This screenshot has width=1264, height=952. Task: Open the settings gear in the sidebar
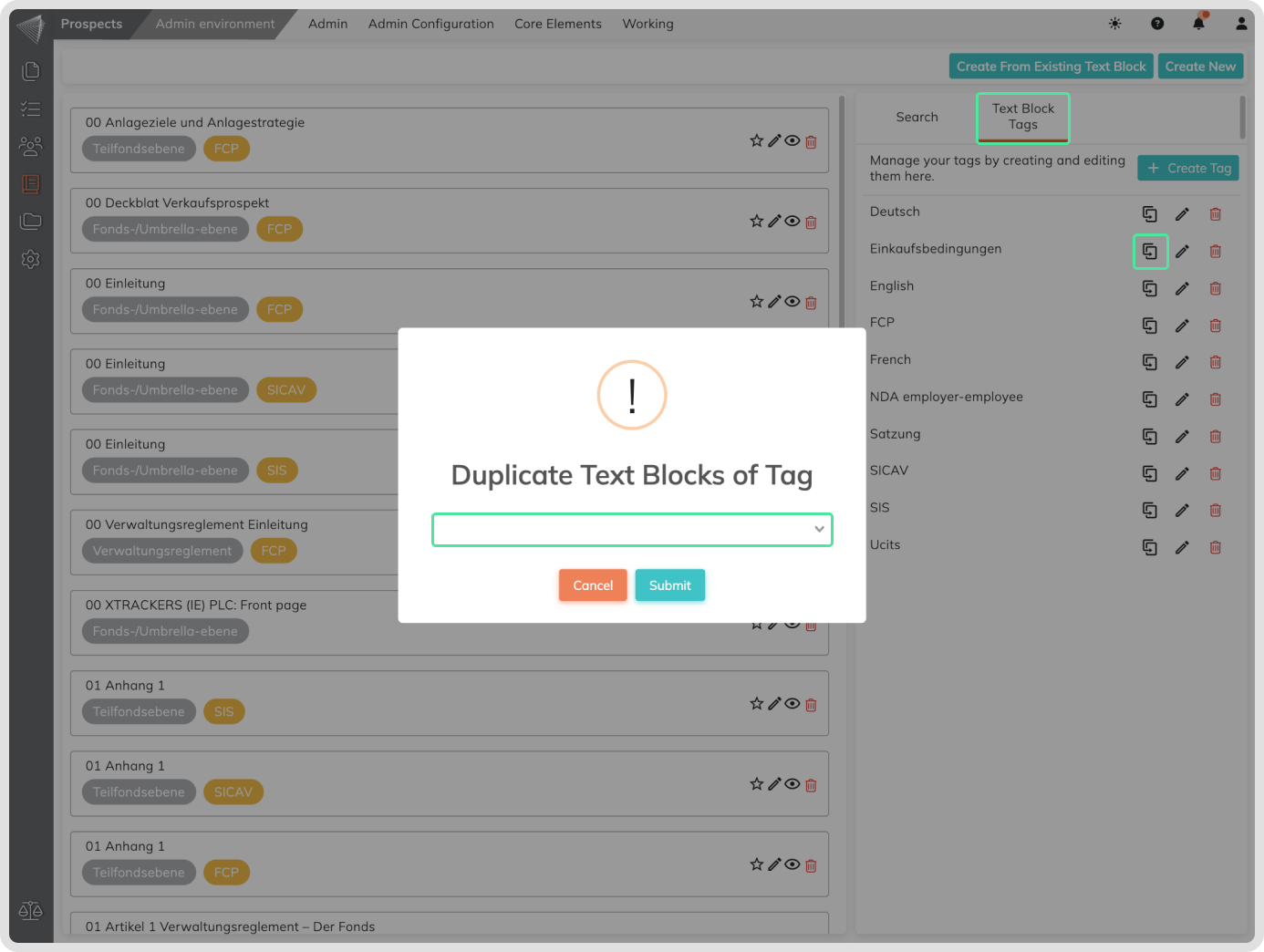(31, 259)
